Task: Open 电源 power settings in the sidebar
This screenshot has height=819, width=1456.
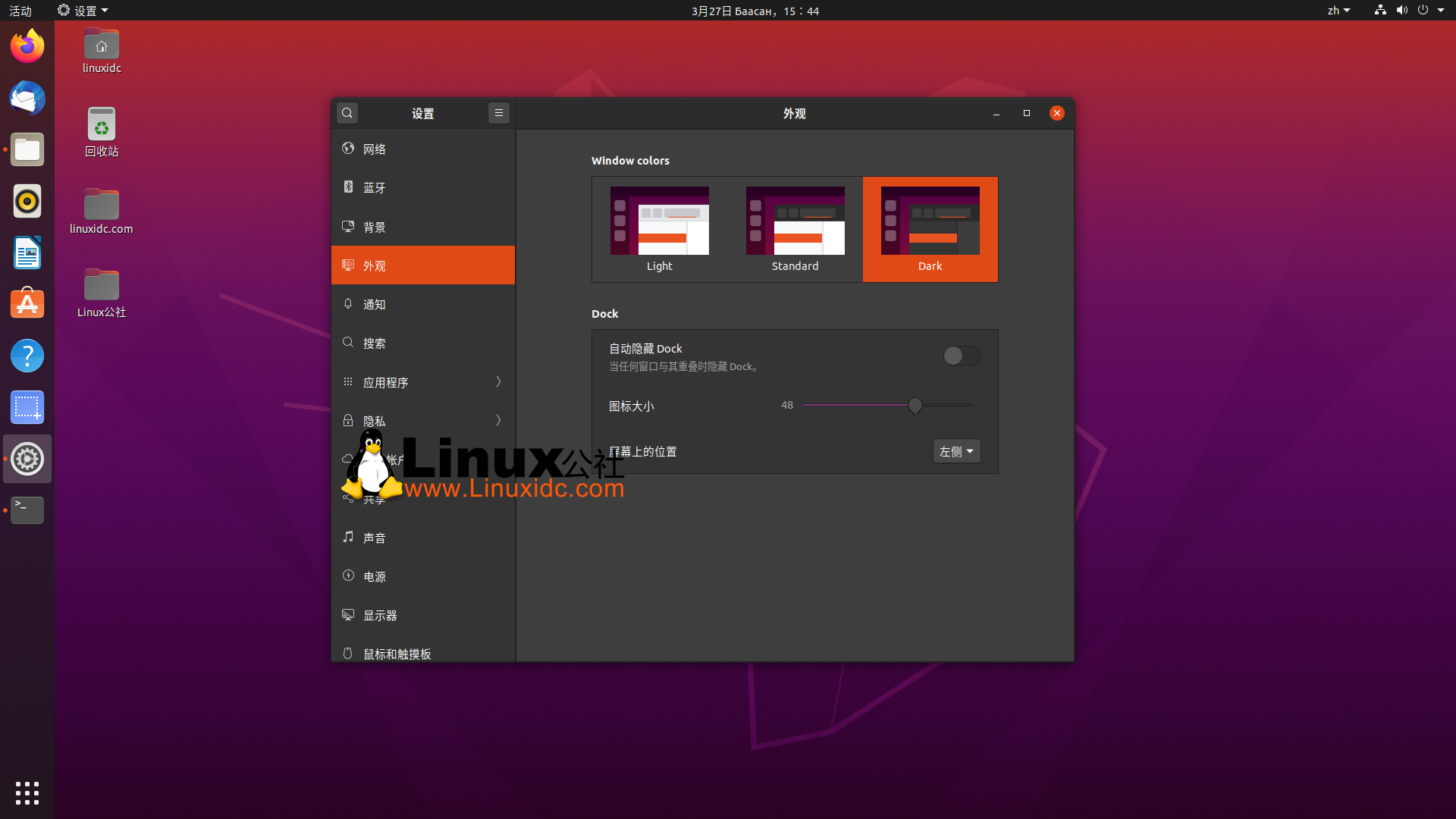Action: [x=375, y=576]
